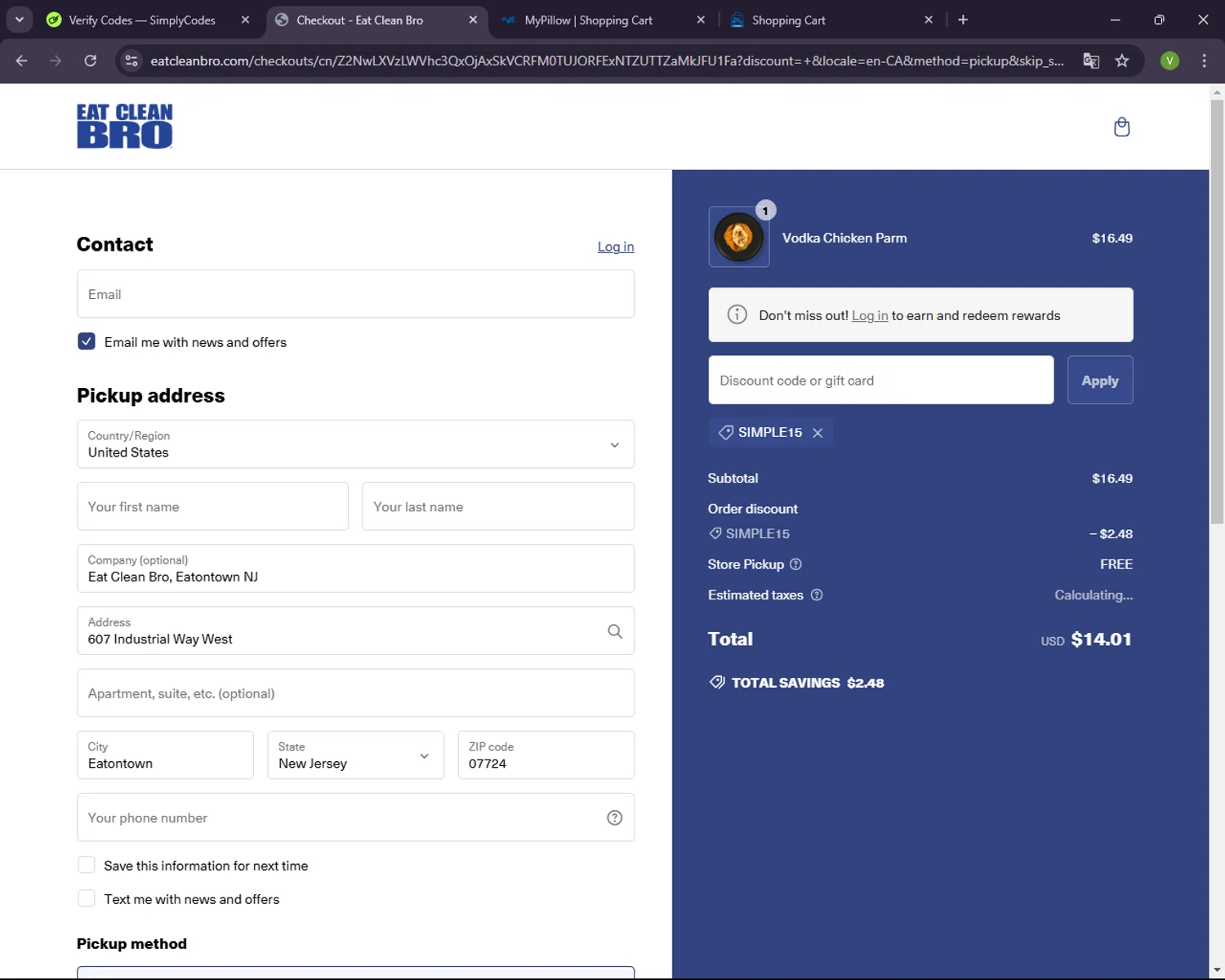Click the Log in link beside Contact

click(x=616, y=247)
